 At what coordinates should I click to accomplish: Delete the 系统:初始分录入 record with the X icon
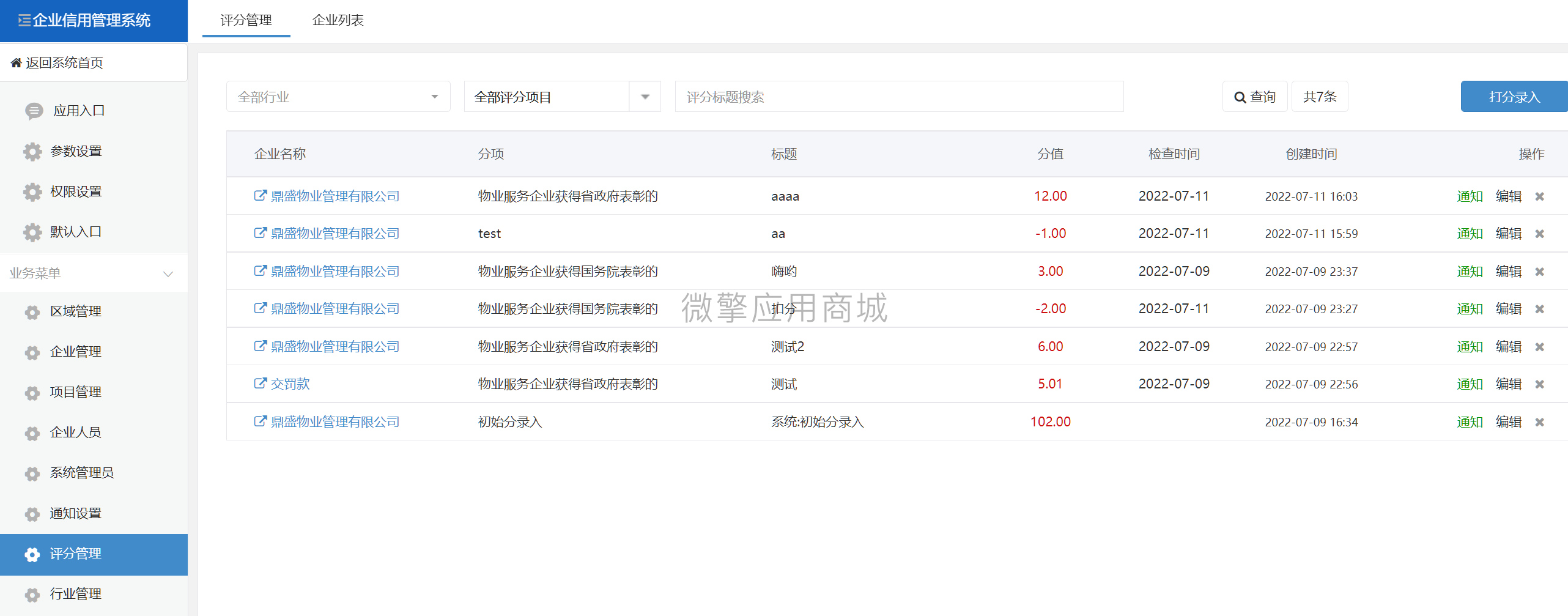coord(1540,422)
